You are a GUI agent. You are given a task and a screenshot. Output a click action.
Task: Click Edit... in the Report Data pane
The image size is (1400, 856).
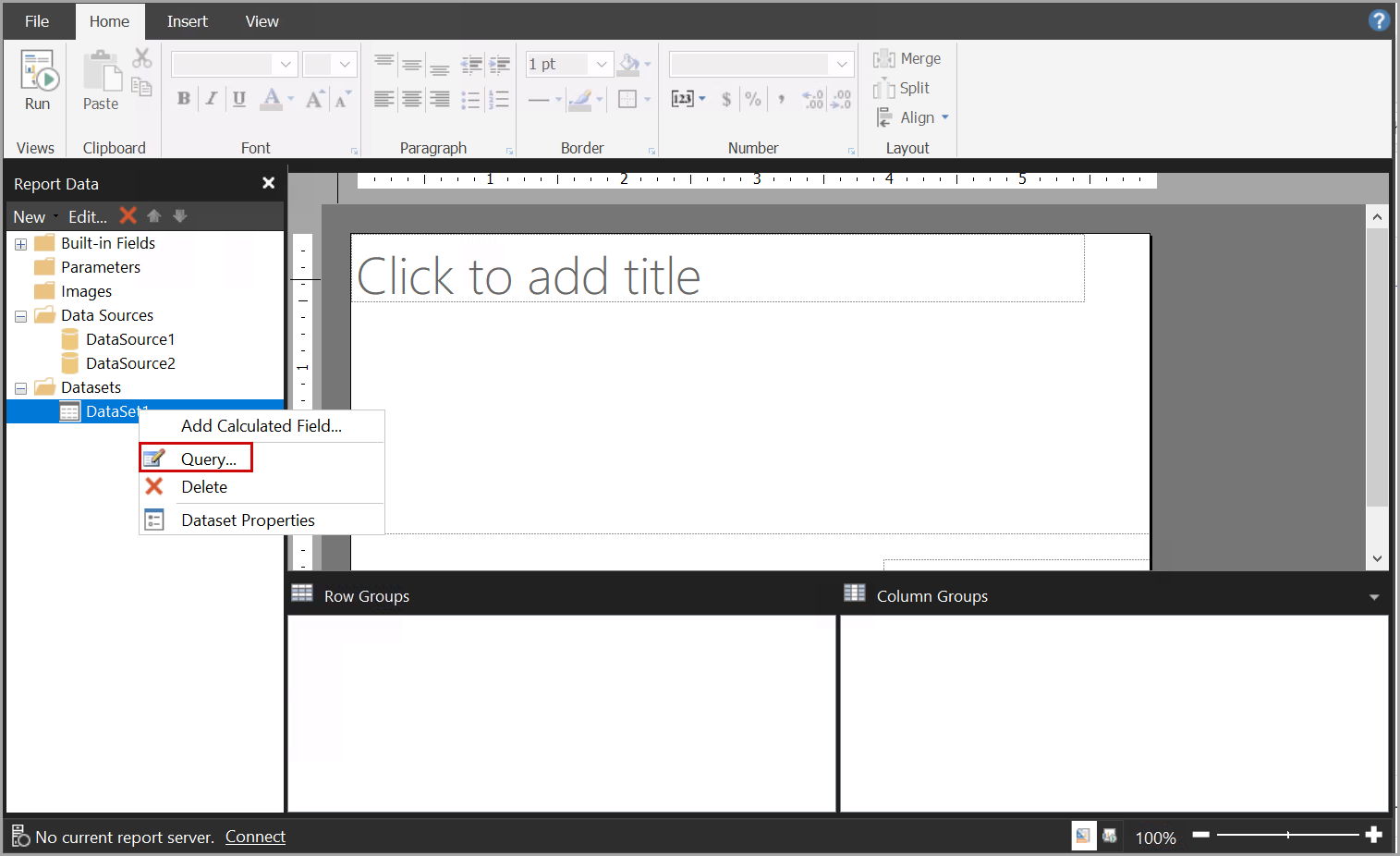click(x=87, y=216)
